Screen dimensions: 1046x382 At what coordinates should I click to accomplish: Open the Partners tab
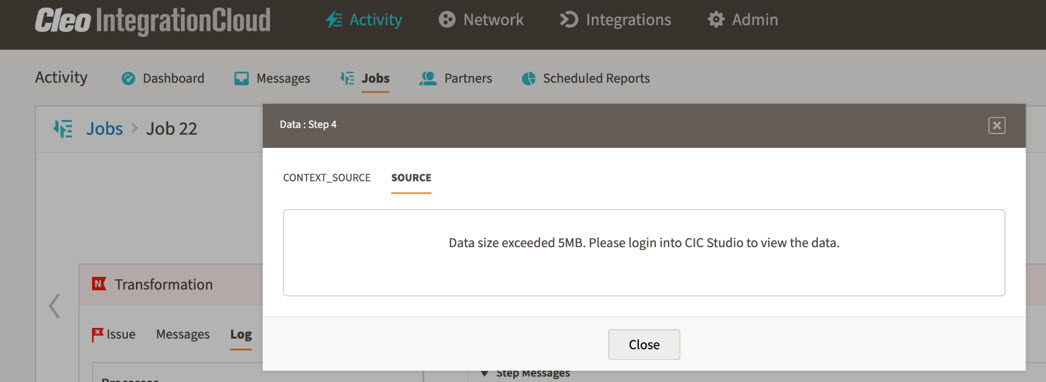tap(456, 78)
